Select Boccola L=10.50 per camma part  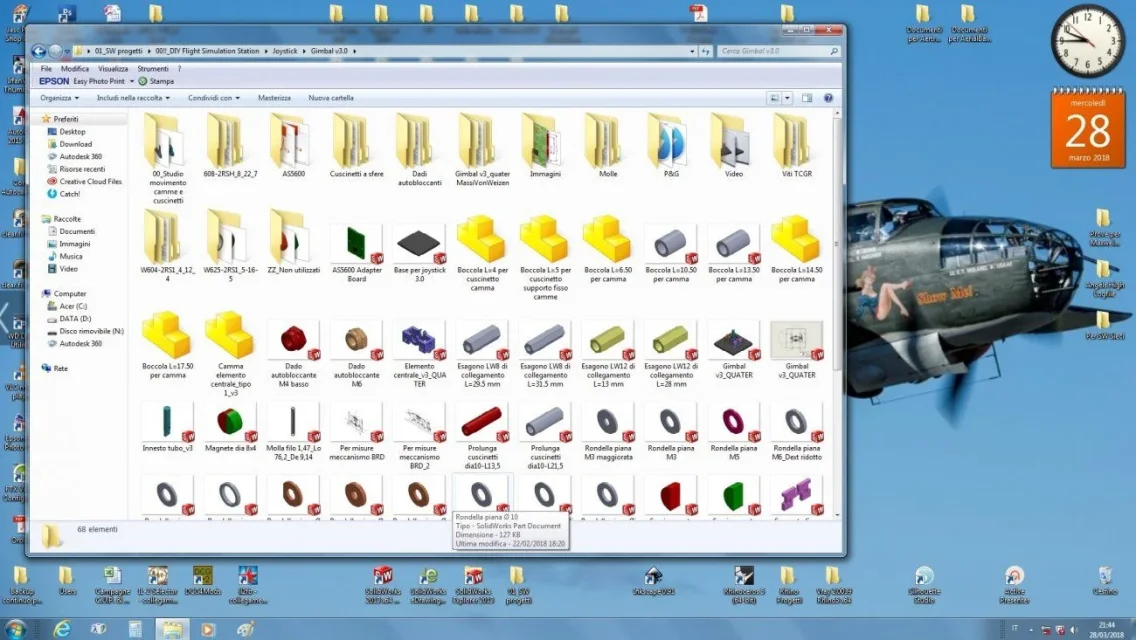tap(671, 253)
